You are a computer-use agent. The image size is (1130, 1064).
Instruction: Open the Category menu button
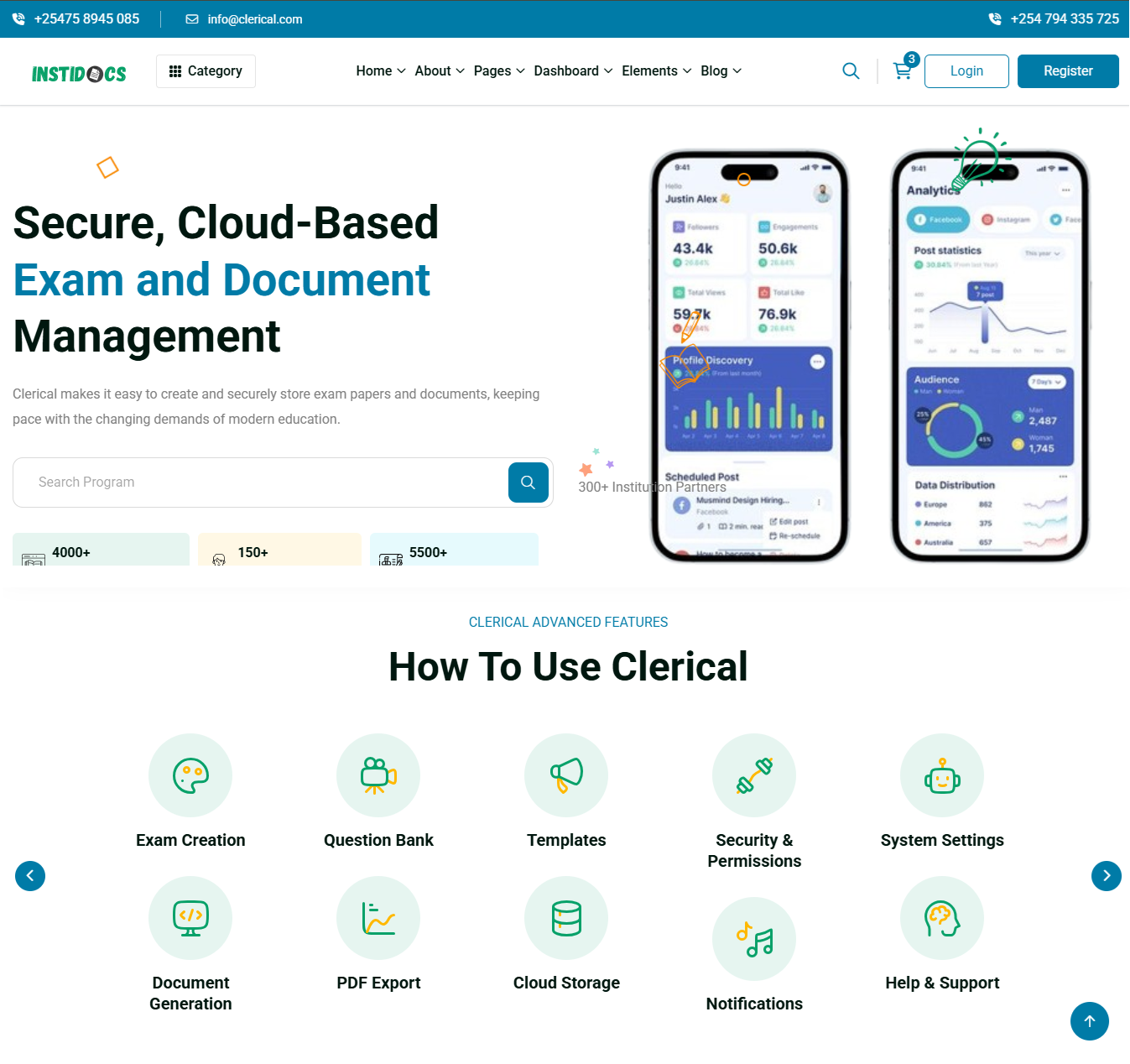pyautogui.click(x=206, y=71)
